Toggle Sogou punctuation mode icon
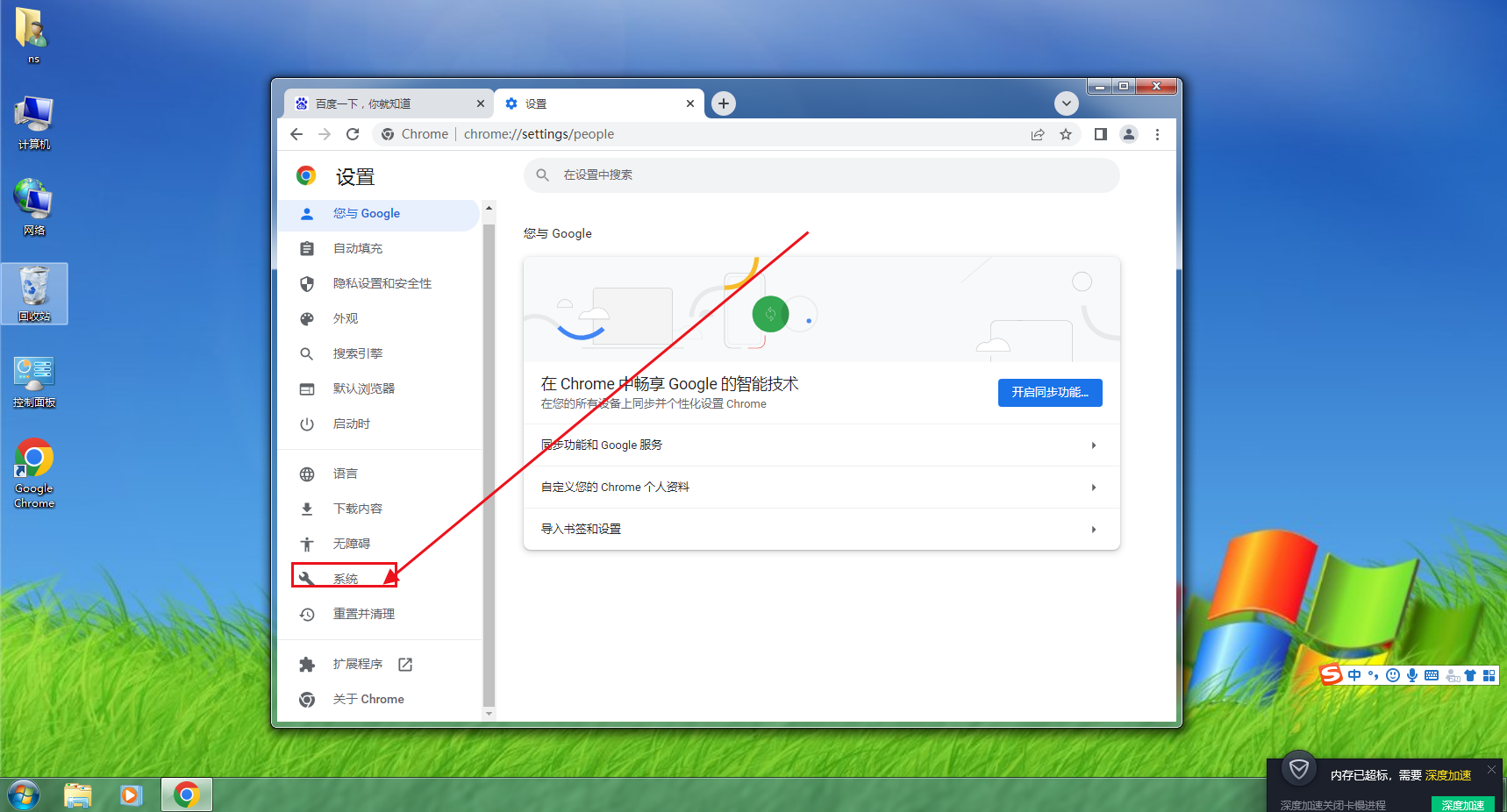This screenshot has height=812, width=1507. (x=1374, y=675)
